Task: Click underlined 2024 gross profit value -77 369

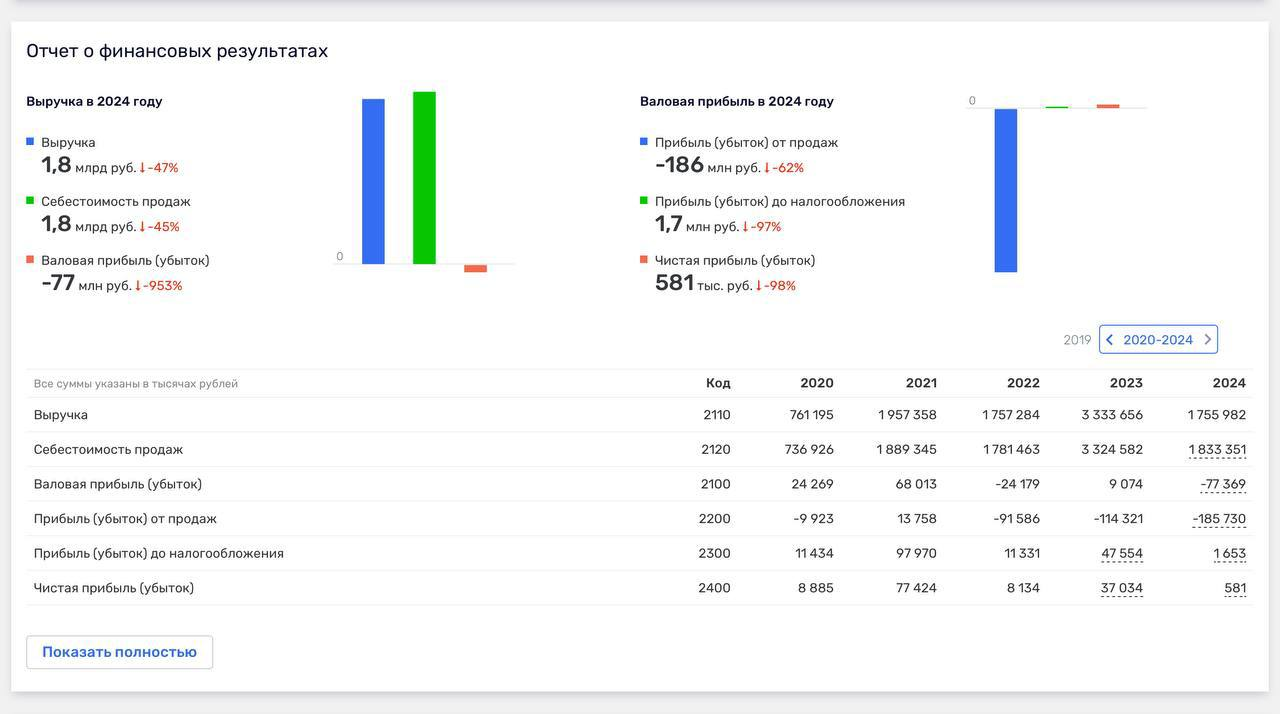Action: [1223, 484]
